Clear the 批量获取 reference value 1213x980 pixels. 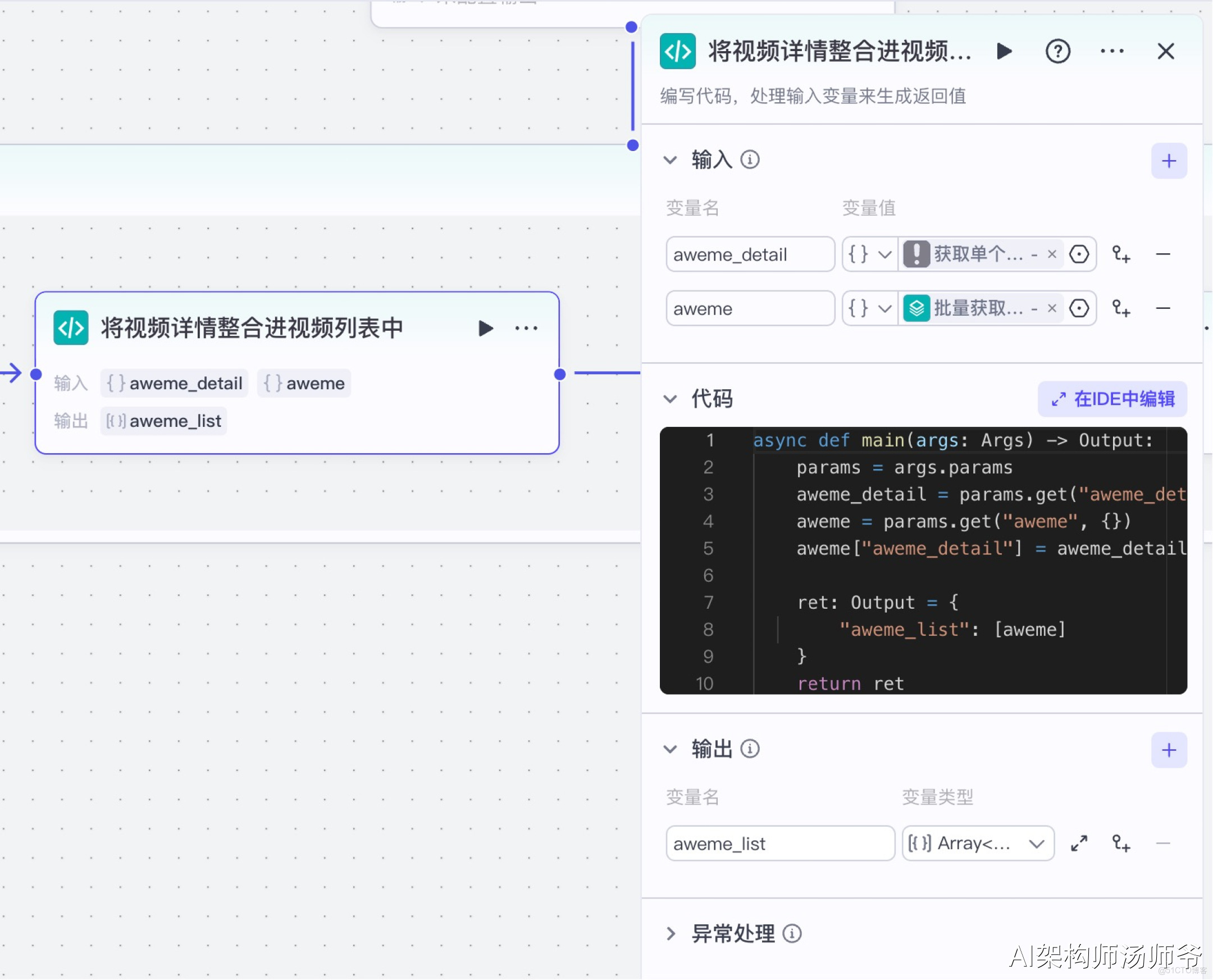point(1052,308)
